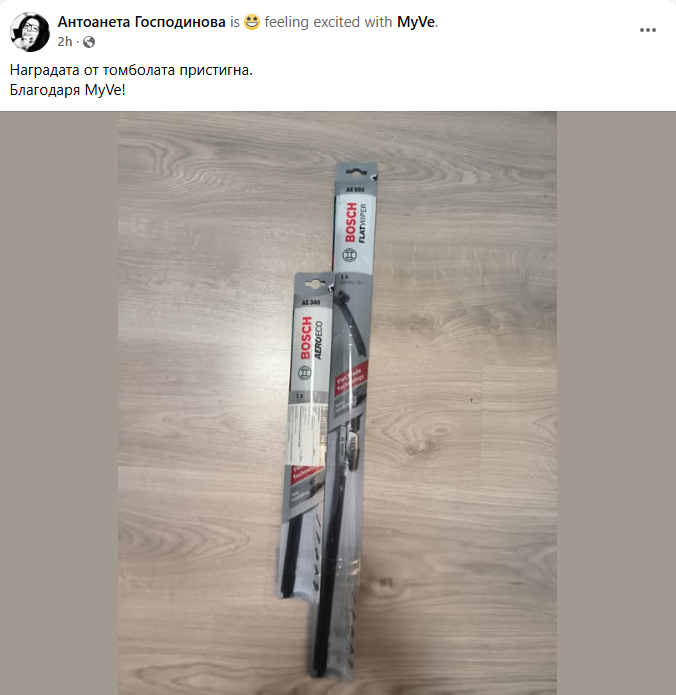Click the globe public audience icon

[89, 42]
